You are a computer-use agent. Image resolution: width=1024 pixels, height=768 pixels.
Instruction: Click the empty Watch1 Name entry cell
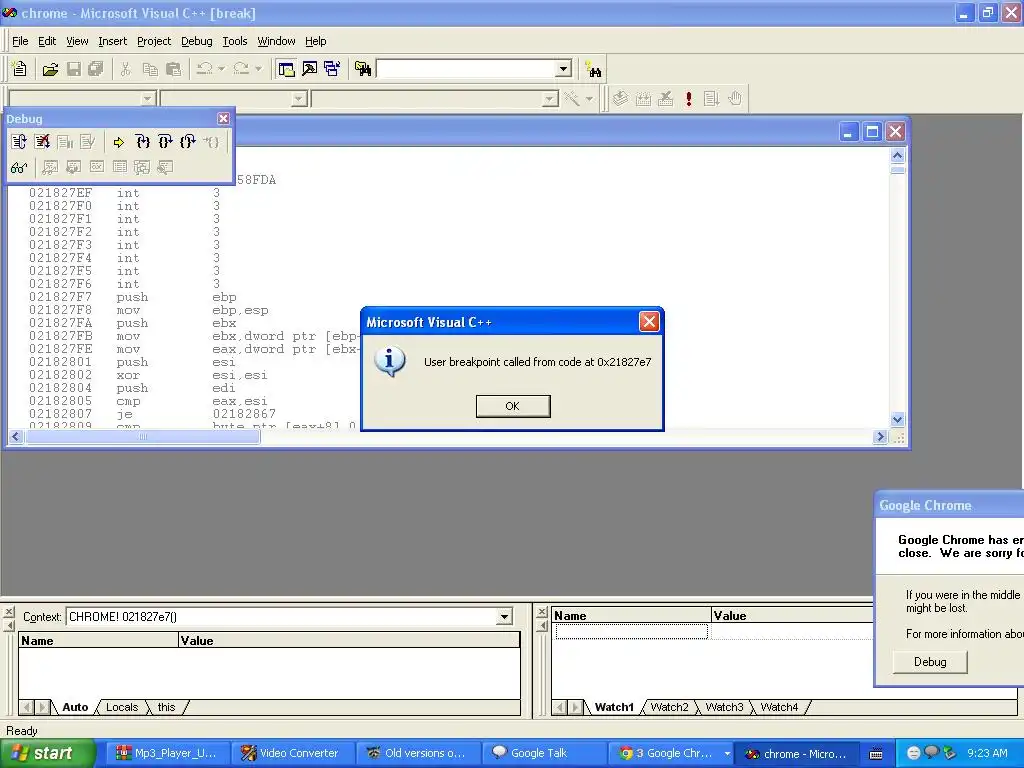click(632, 631)
